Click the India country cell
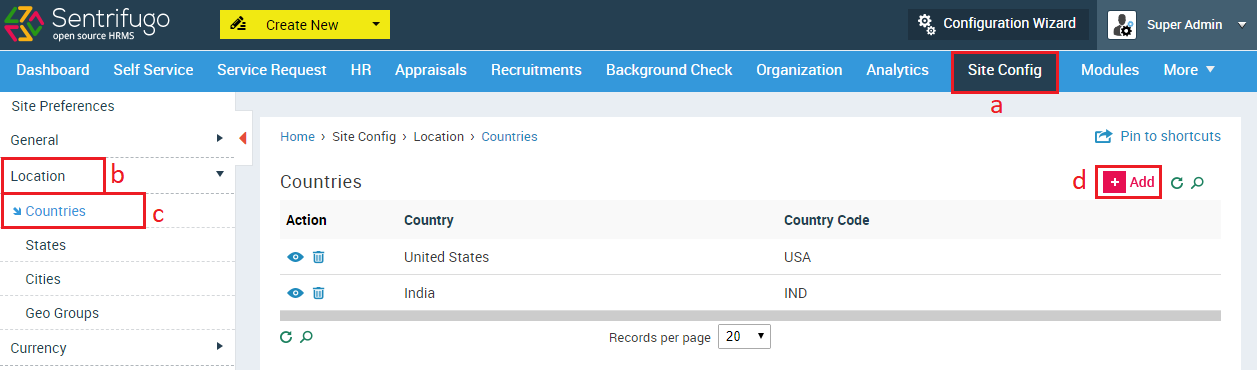The width and height of the screenshot is (1257, 370). pyautogui.click(x=419, y=293)
